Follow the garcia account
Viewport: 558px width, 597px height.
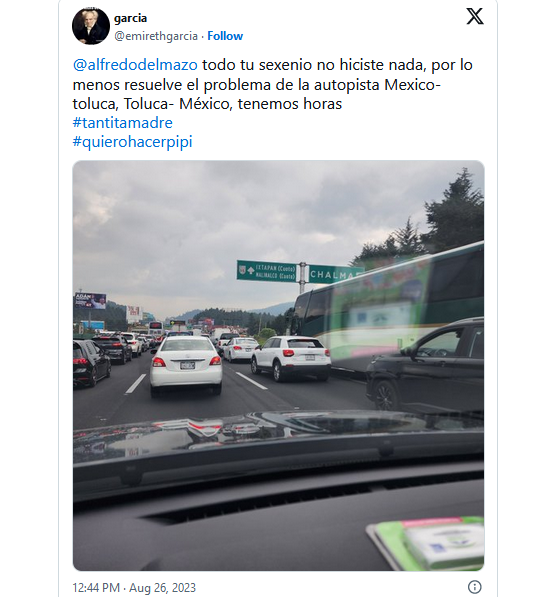point(225,36)
